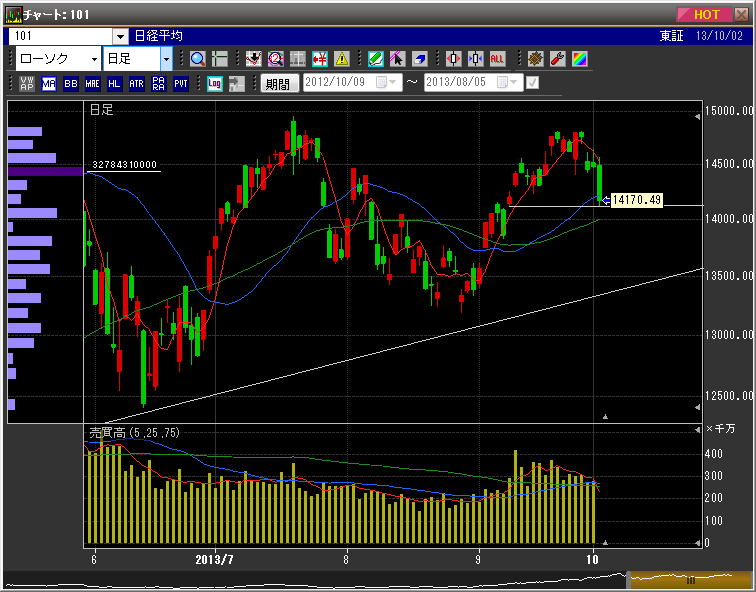Image resolution: width=756 pixels, height=592 pixels.
Task: Toggle the MA moving average indicator
Action: tap(49, 84)
